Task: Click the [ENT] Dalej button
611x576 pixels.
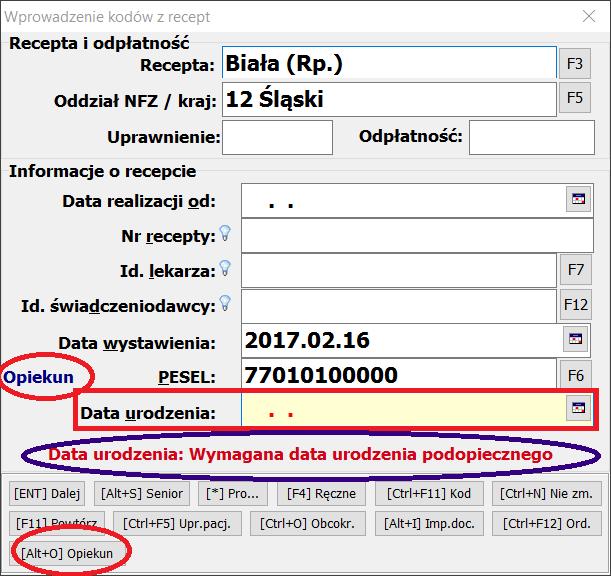Action: (x=47, y=494)
